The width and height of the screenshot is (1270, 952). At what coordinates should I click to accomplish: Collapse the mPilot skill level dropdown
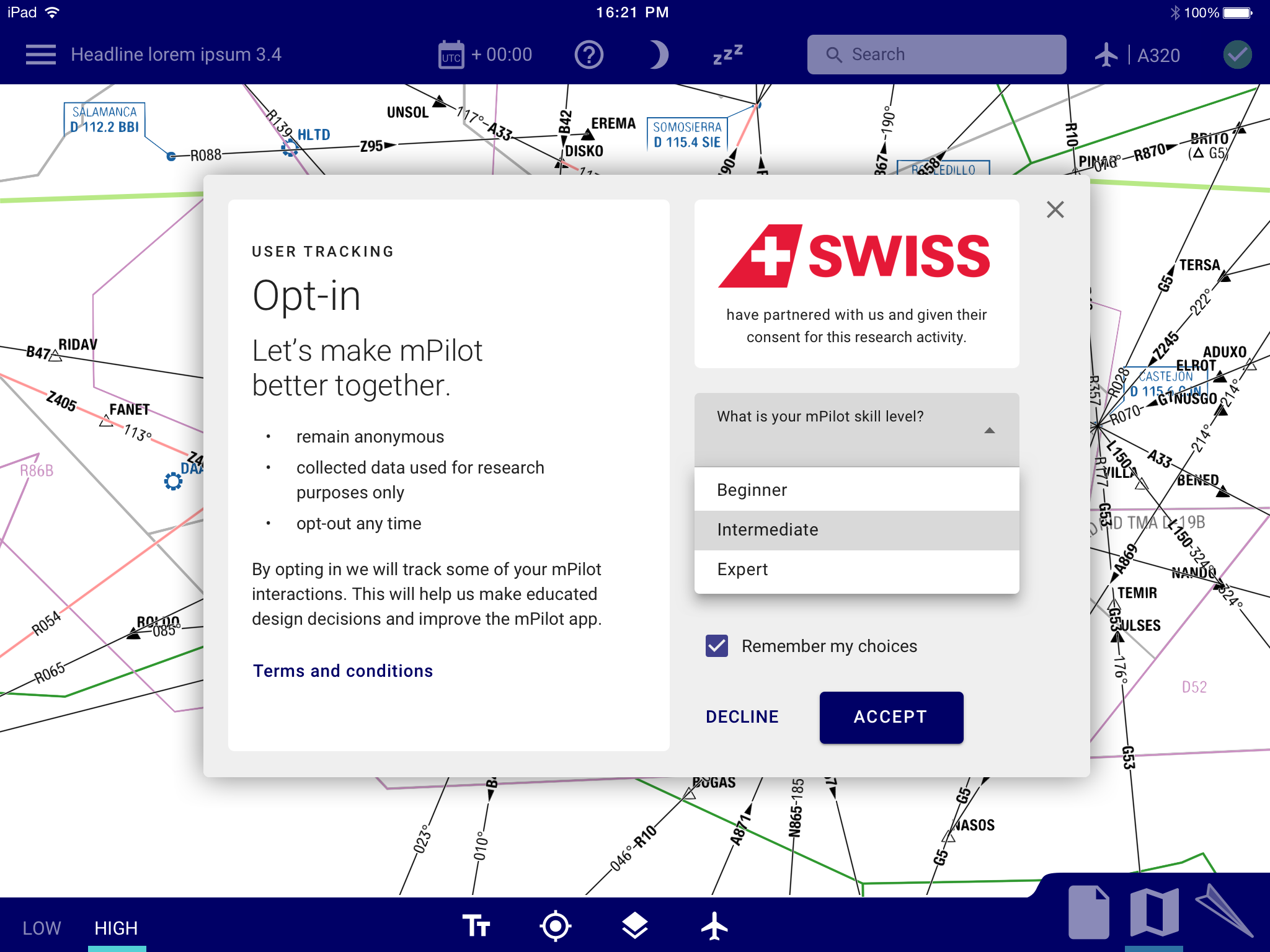click(x=989, y=430)
